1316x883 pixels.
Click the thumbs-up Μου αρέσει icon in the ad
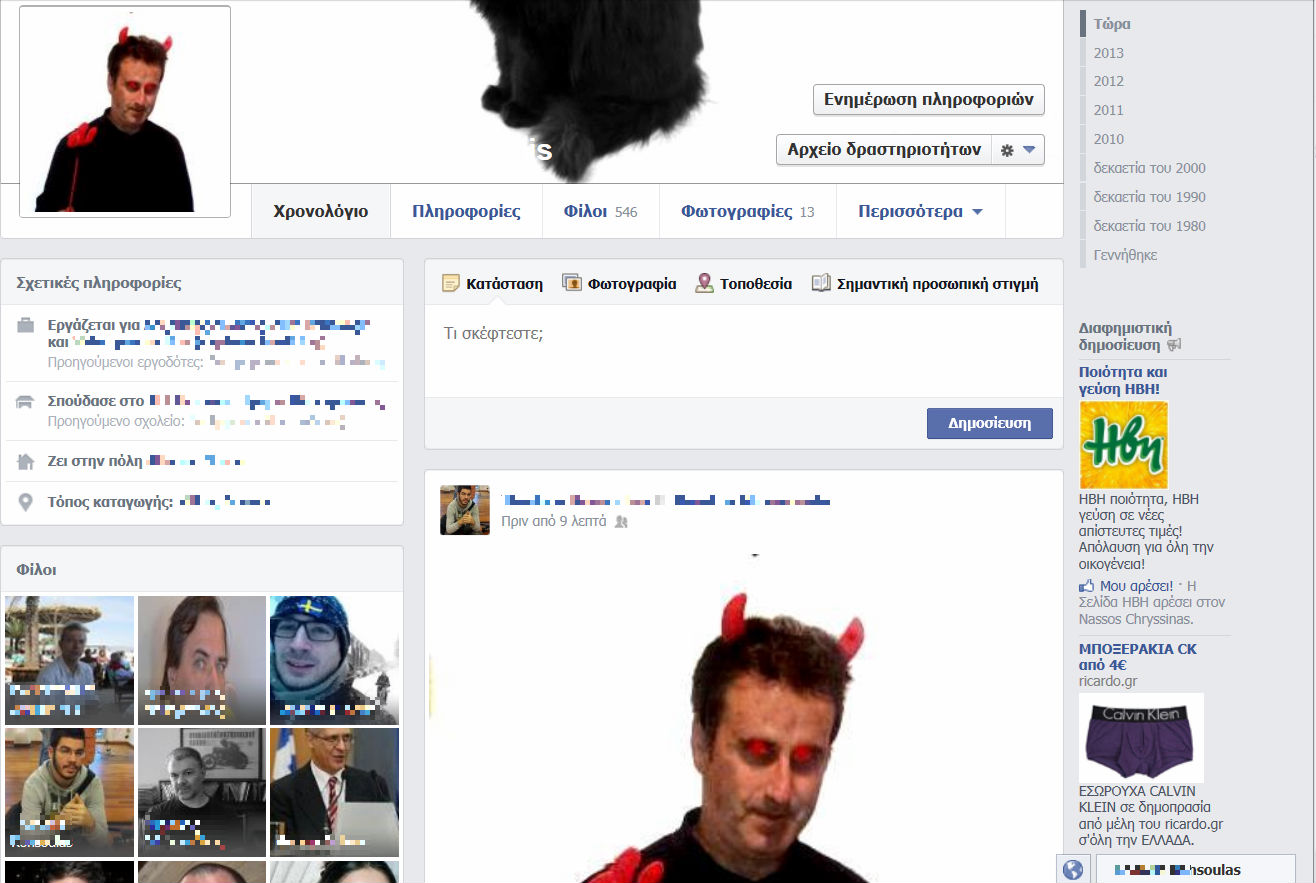(x=1086, y=586)
